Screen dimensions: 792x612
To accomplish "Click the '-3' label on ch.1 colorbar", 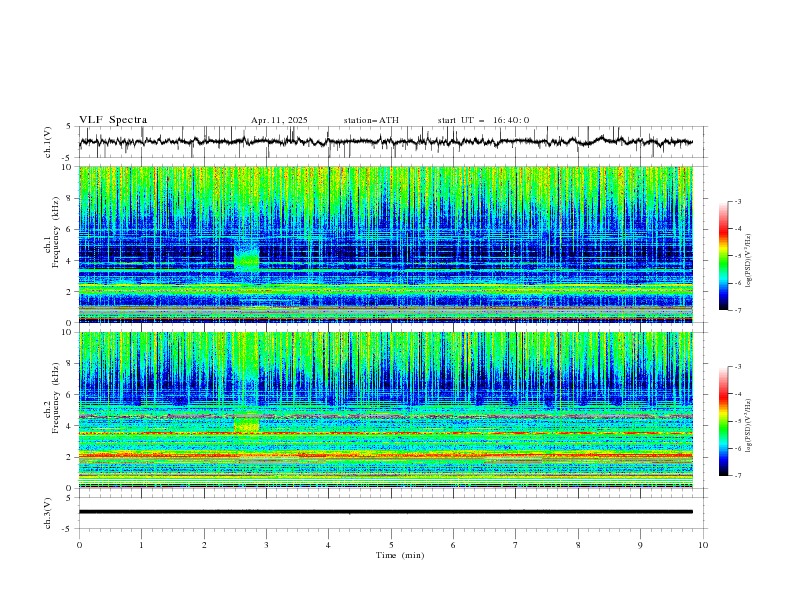I will 738,201.
